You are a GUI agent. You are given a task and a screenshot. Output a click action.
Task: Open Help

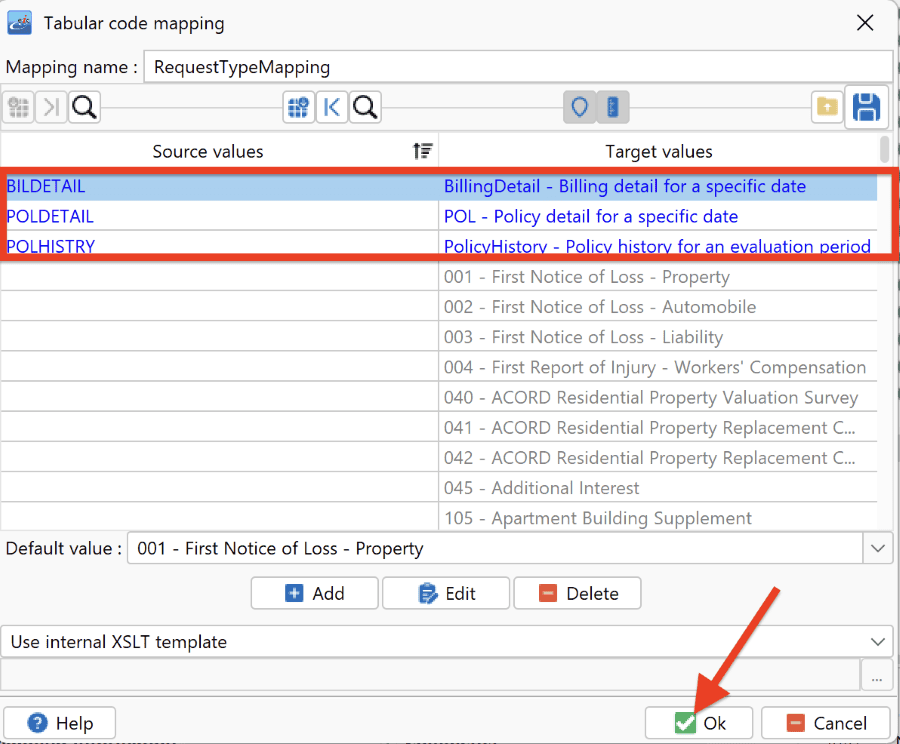[60, 723]
